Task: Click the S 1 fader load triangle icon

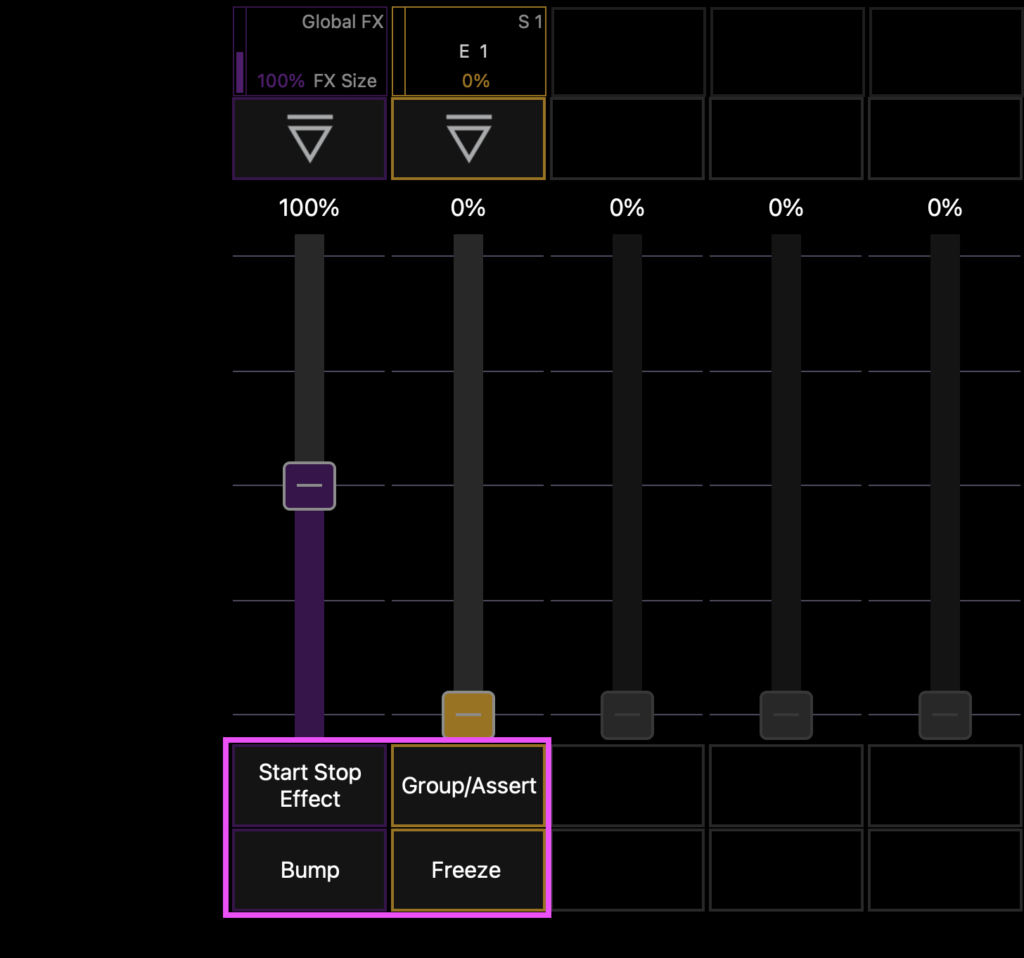Action: point(468,138)
